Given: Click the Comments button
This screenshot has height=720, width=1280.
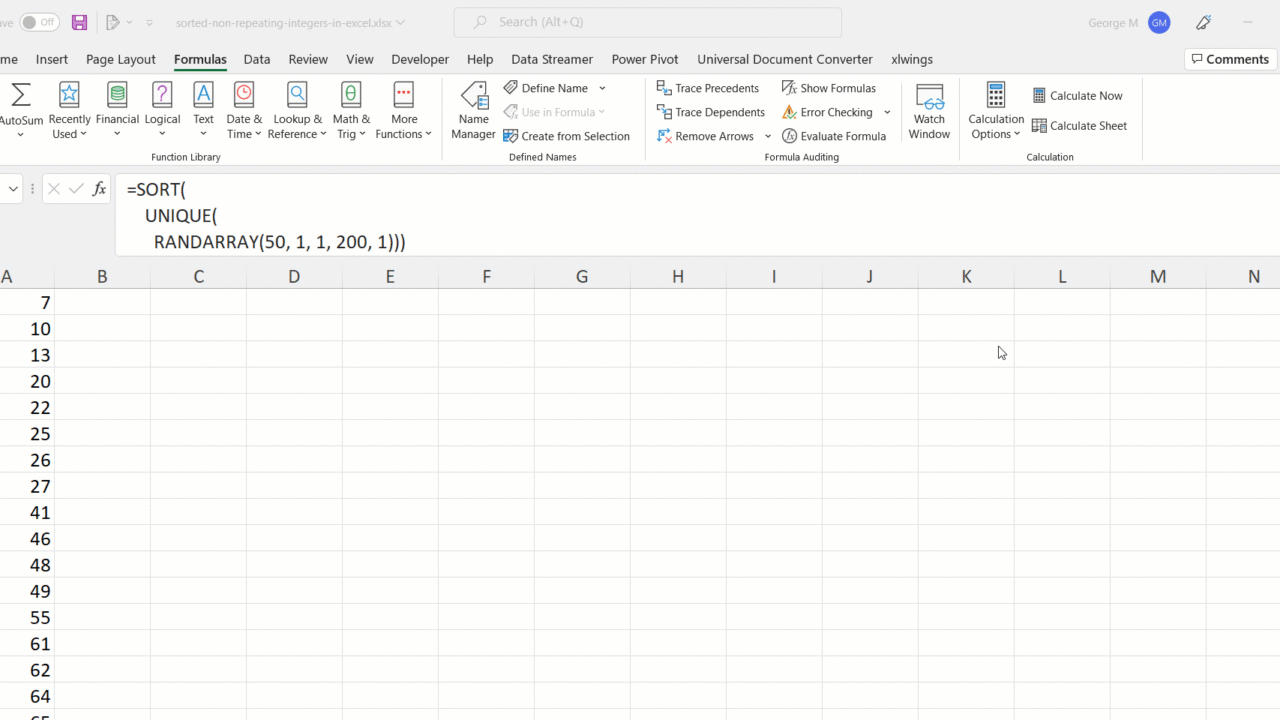Looking at the screenshot, I should coord(1230,59).
